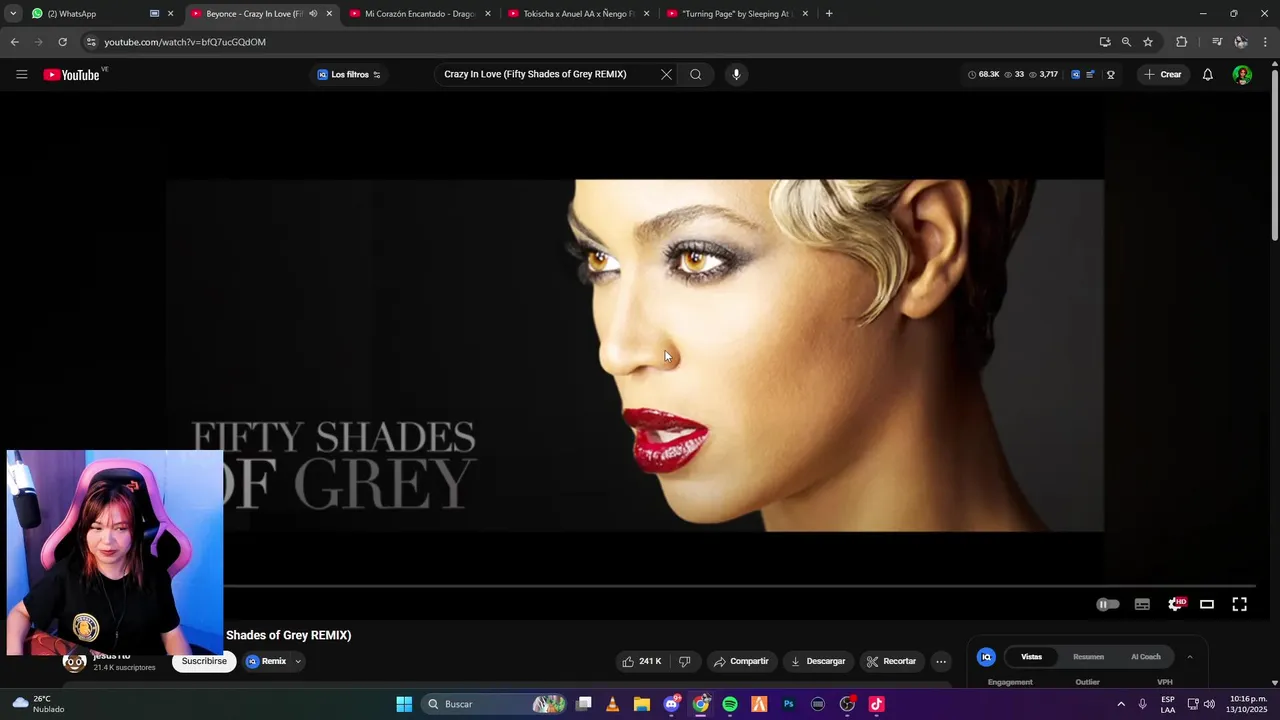The image size is (1280, 720).
Task: Open the tab search dropdown arrow
Action: (x=12, y=14)
